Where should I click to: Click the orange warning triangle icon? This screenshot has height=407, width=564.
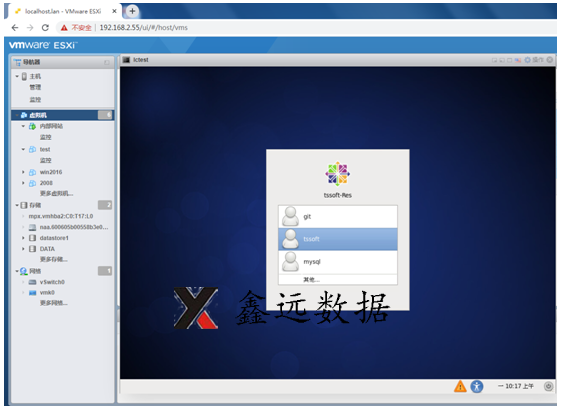460,387
